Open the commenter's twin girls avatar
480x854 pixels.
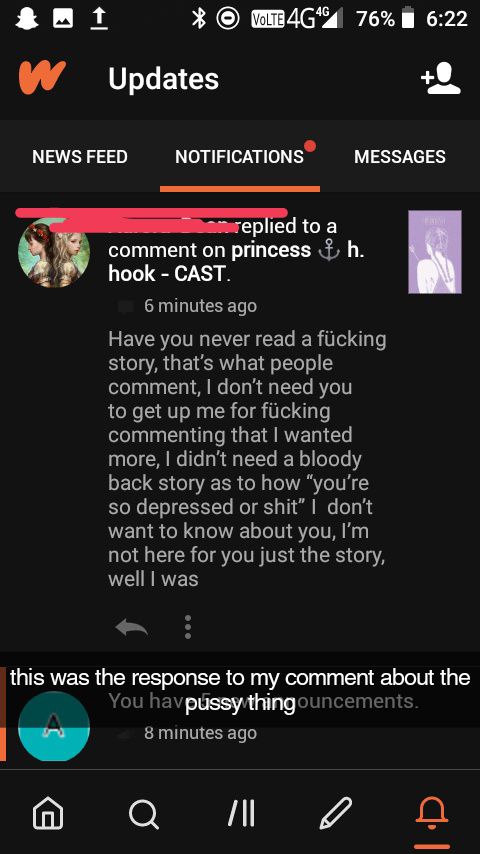54,253
